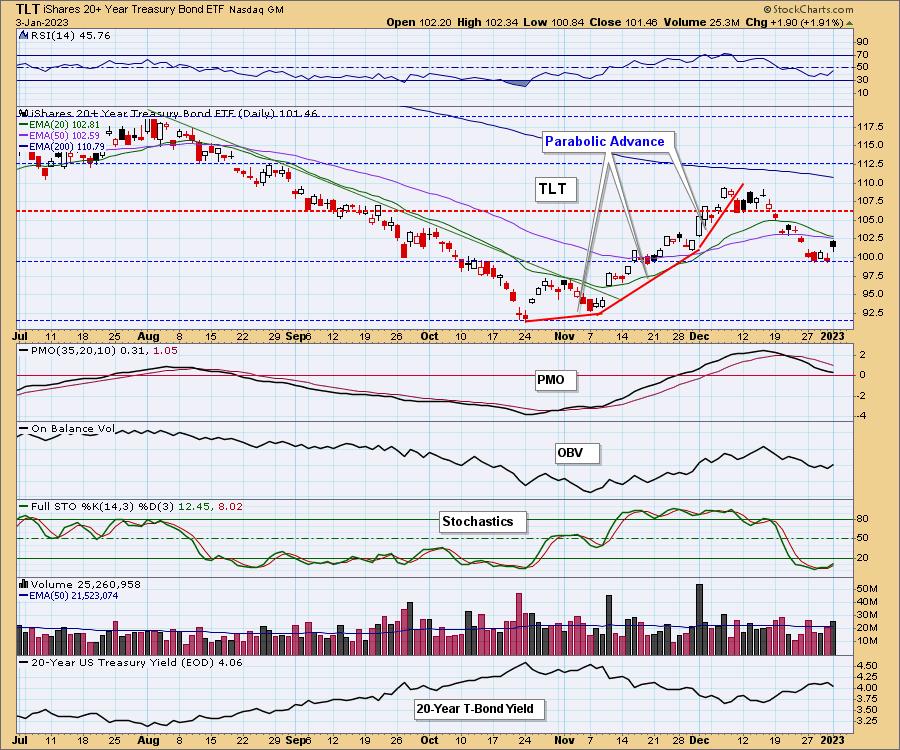Click Oct on the price chart date axis
Image resolution: width=900 pixels, height=750 pixels.
(x=429, y=336)
